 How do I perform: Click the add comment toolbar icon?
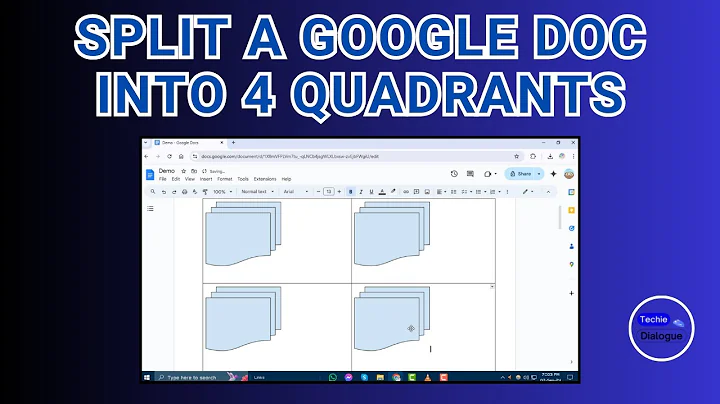(x=416, y=191)
